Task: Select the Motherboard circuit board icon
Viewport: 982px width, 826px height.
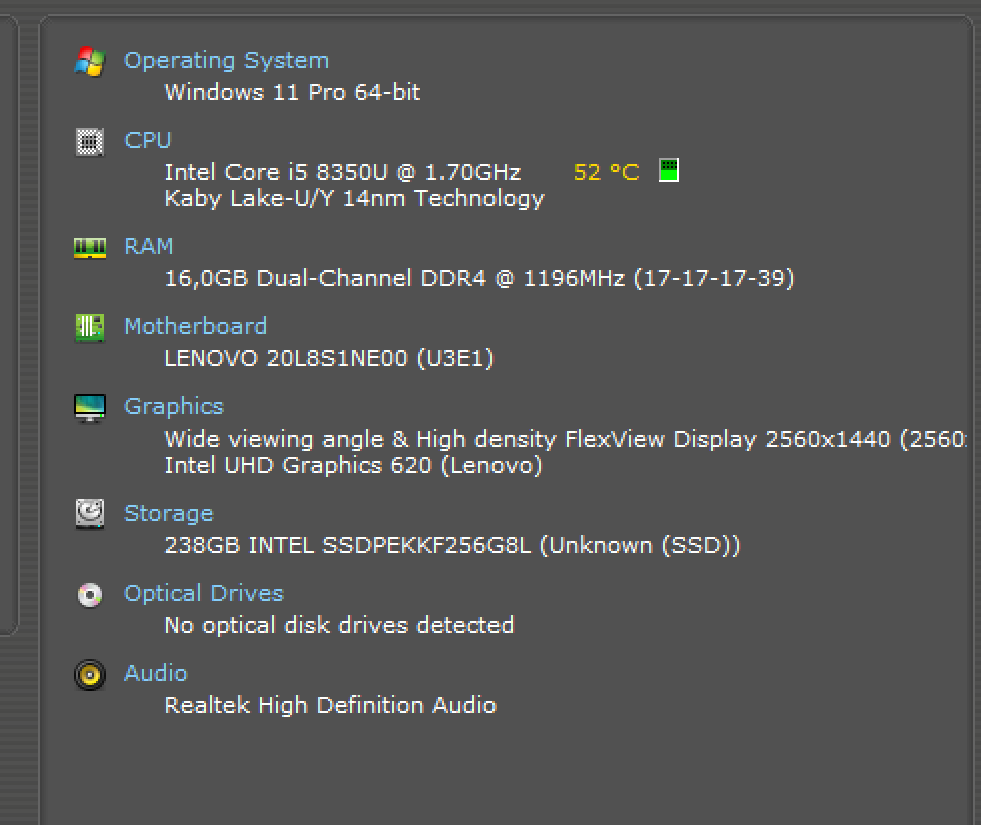Action: coord(89,326)
